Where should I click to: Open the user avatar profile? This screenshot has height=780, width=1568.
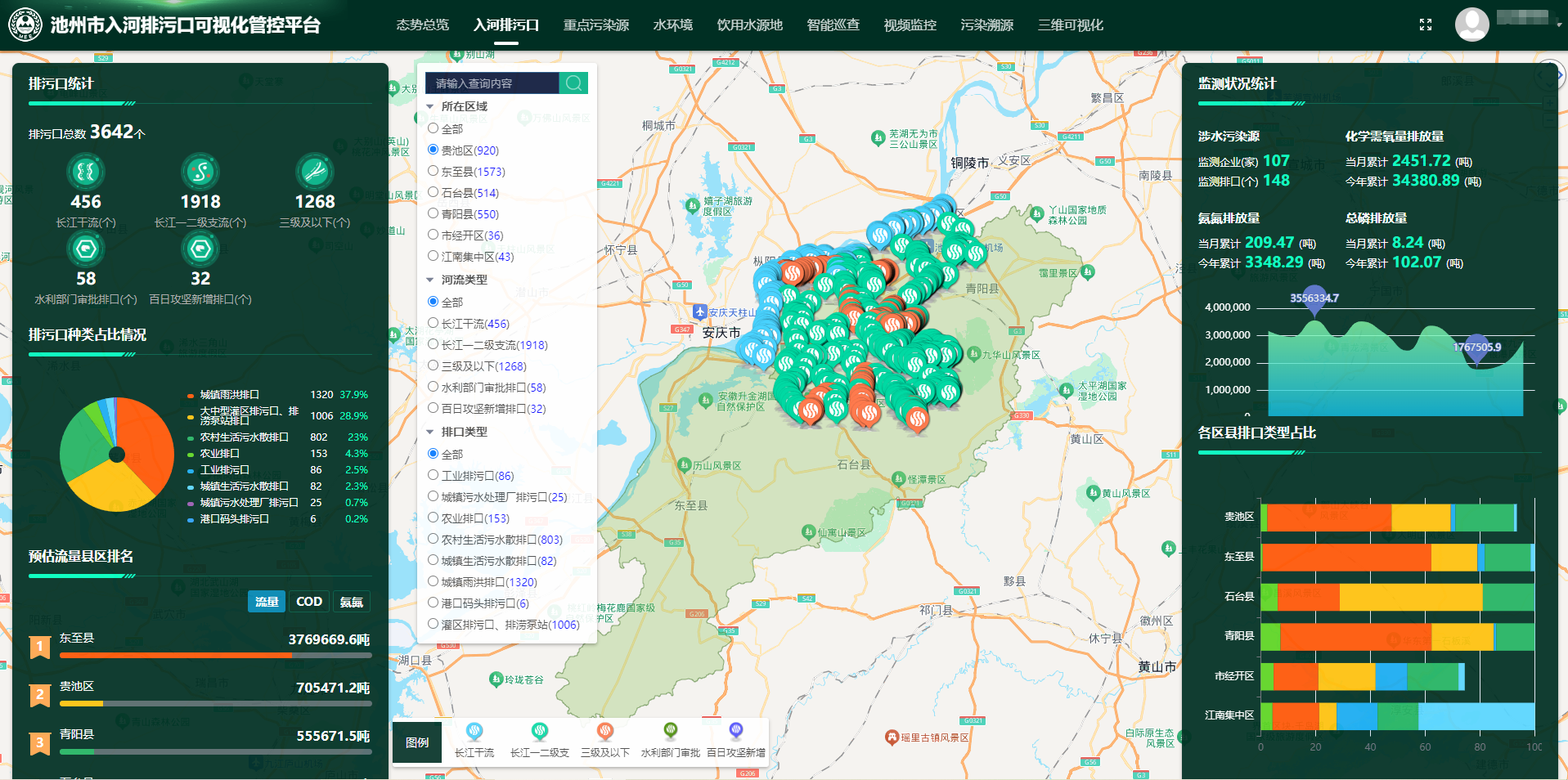1471,25
